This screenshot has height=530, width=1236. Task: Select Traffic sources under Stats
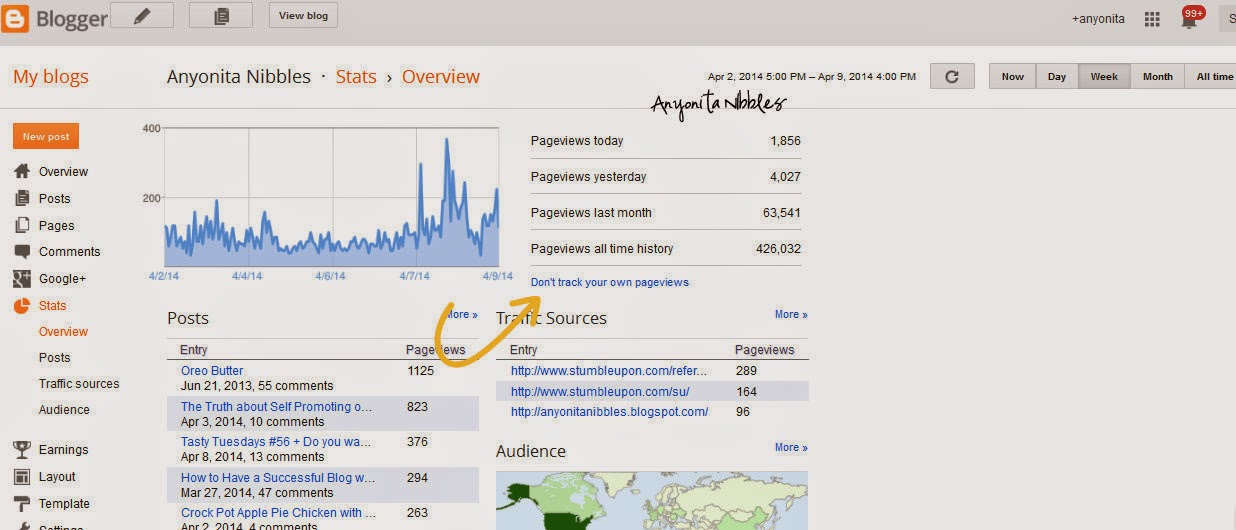79,384
